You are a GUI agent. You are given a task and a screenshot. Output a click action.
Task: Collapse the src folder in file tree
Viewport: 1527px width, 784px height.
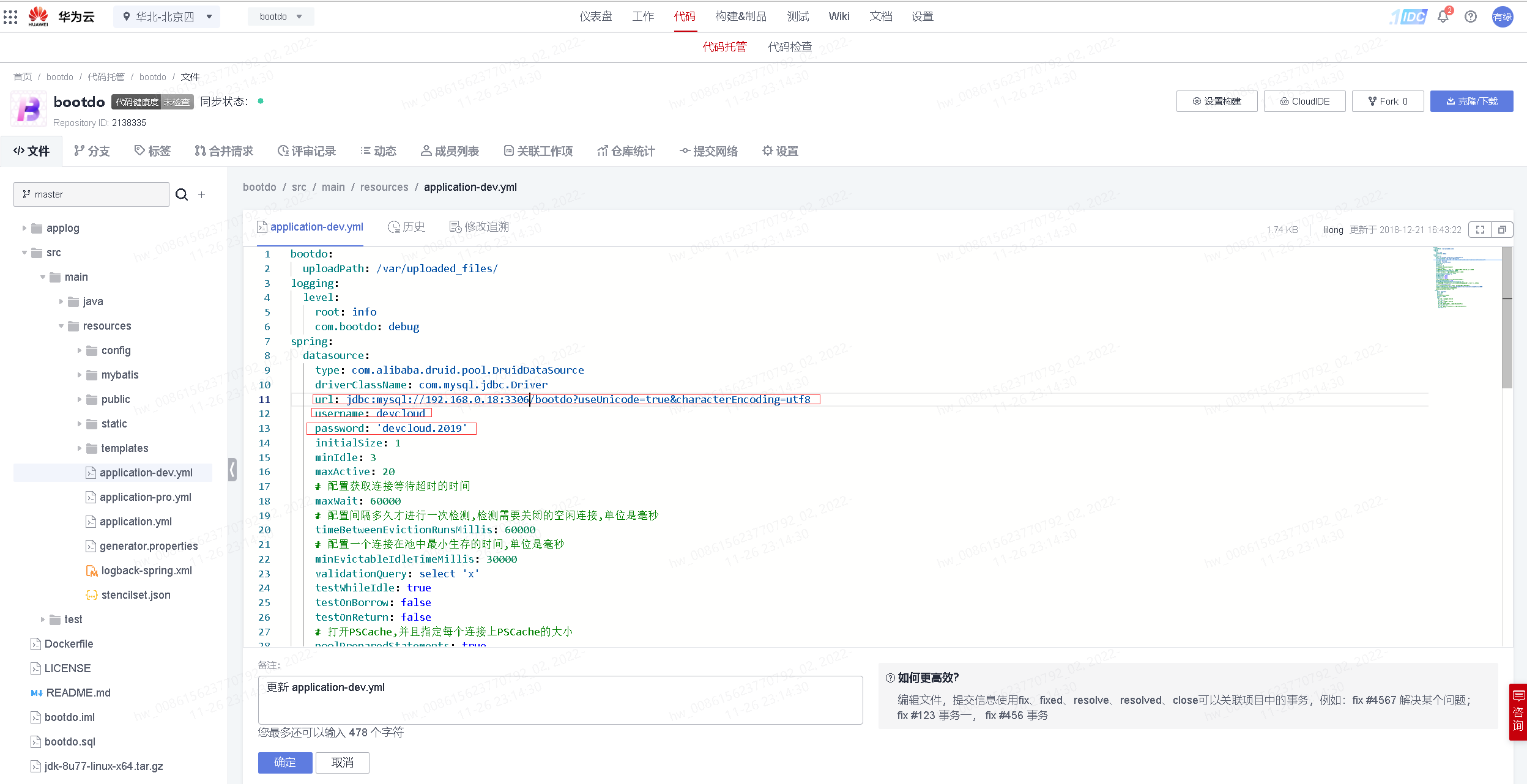(24, 252)
